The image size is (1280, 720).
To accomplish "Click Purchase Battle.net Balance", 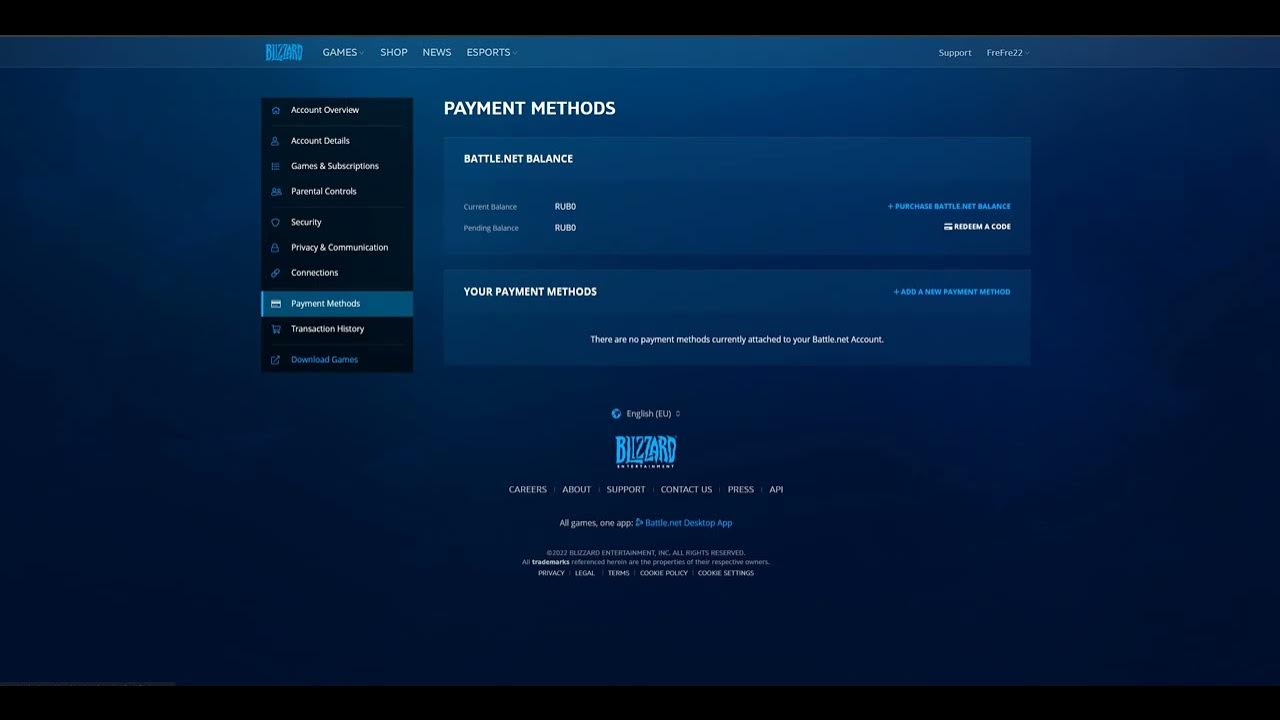I will (949, 206).
